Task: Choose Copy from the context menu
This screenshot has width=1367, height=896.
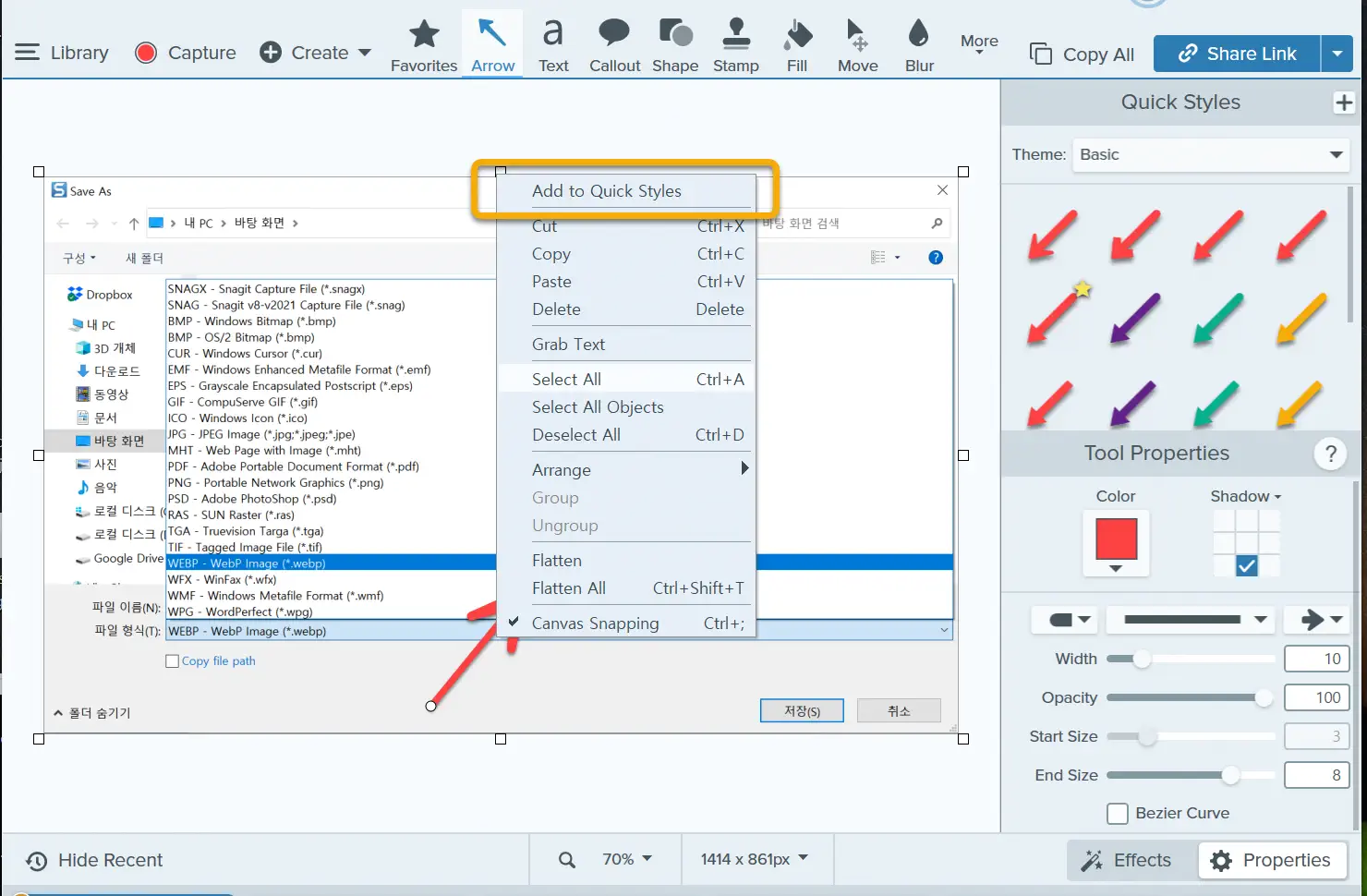Action: [x=626, y=254]
